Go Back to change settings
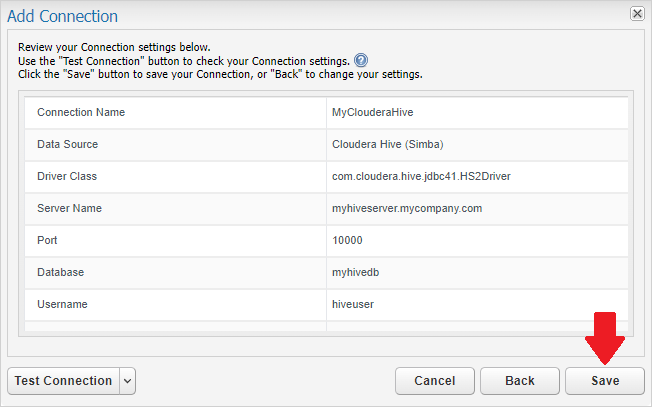Image resolution: width=652 pixels, height=407 pixels. coord(520,381)
